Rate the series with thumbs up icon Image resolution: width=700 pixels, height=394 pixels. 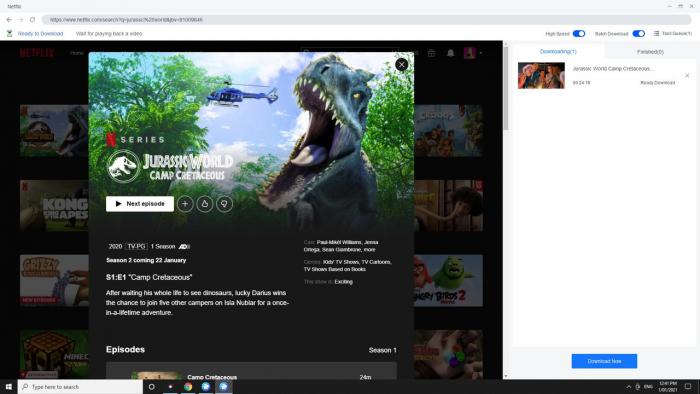click(204, 204)
